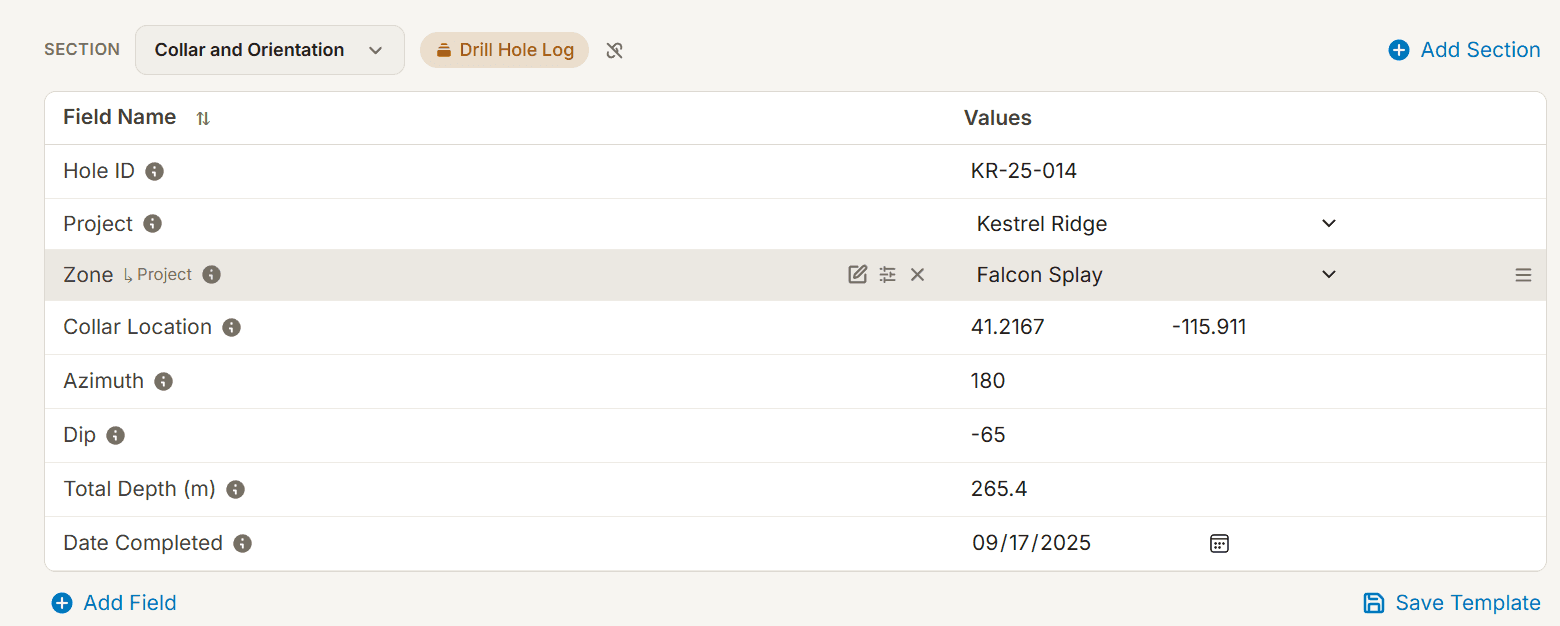Click the latitude value 41.2167
Viewport: 1560px width, 626px height.
pyautogui.click(x=1008, y=327)
